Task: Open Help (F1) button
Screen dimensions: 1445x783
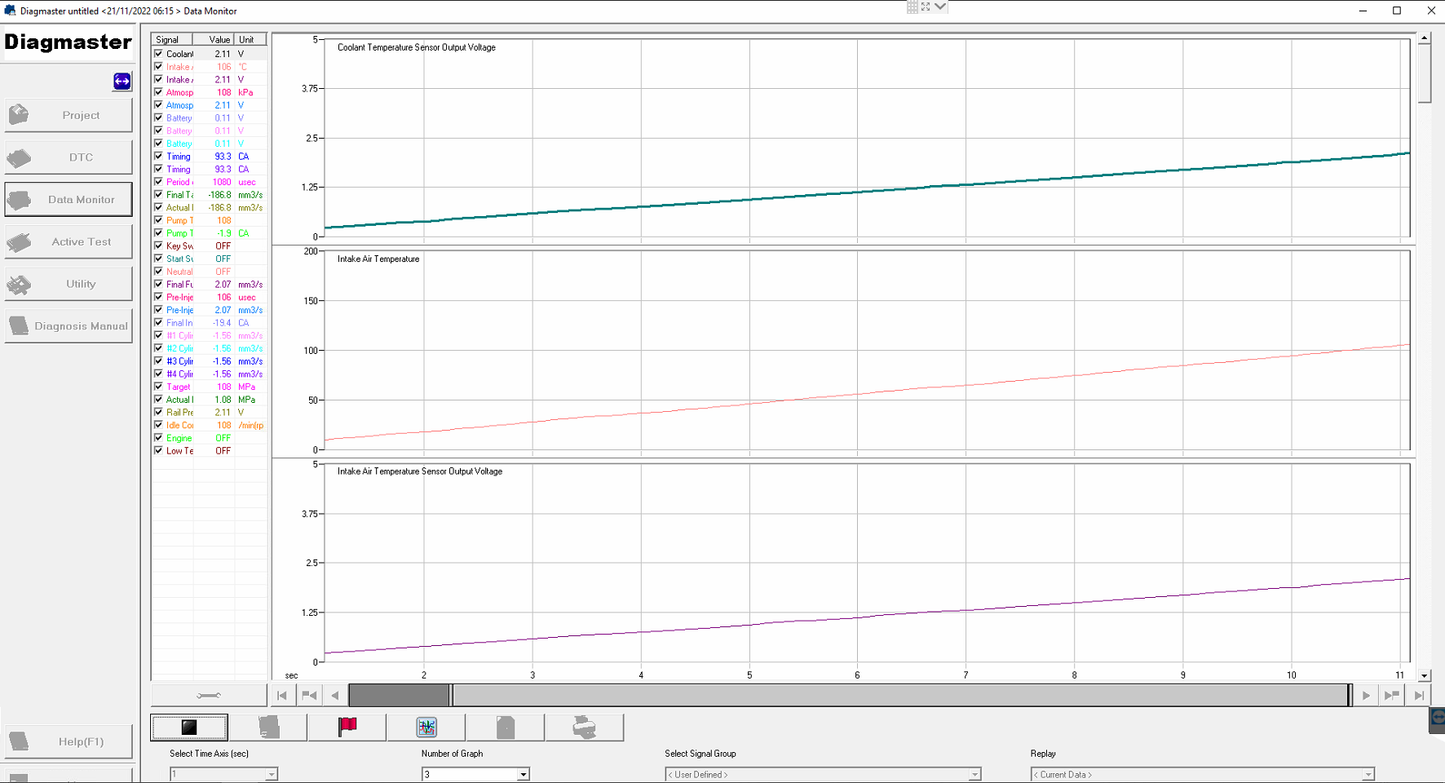Action: coord(68,742)
